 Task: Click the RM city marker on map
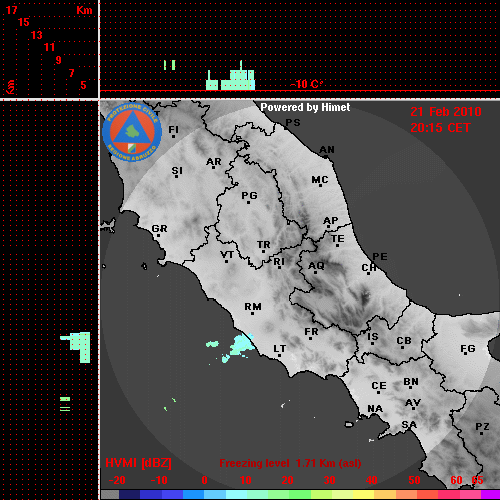(x=252, y=313)
